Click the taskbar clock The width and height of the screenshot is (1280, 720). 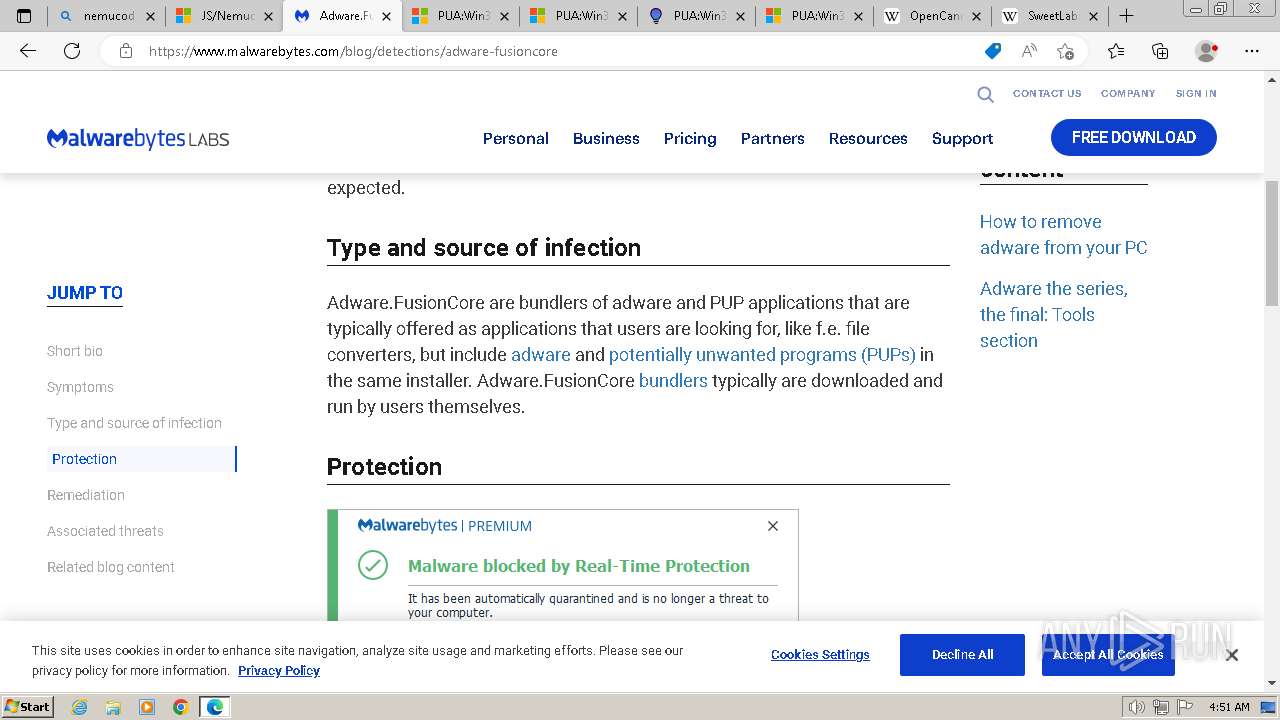[x=1229, y=707]
